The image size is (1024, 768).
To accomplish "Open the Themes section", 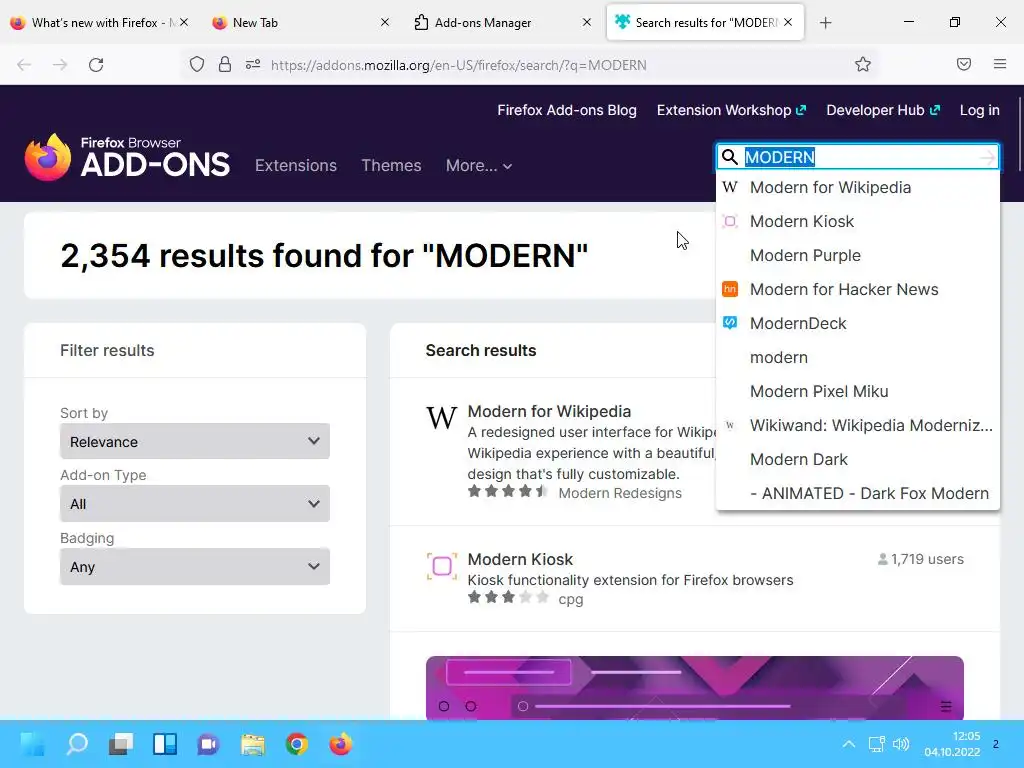I will [391, 165].
